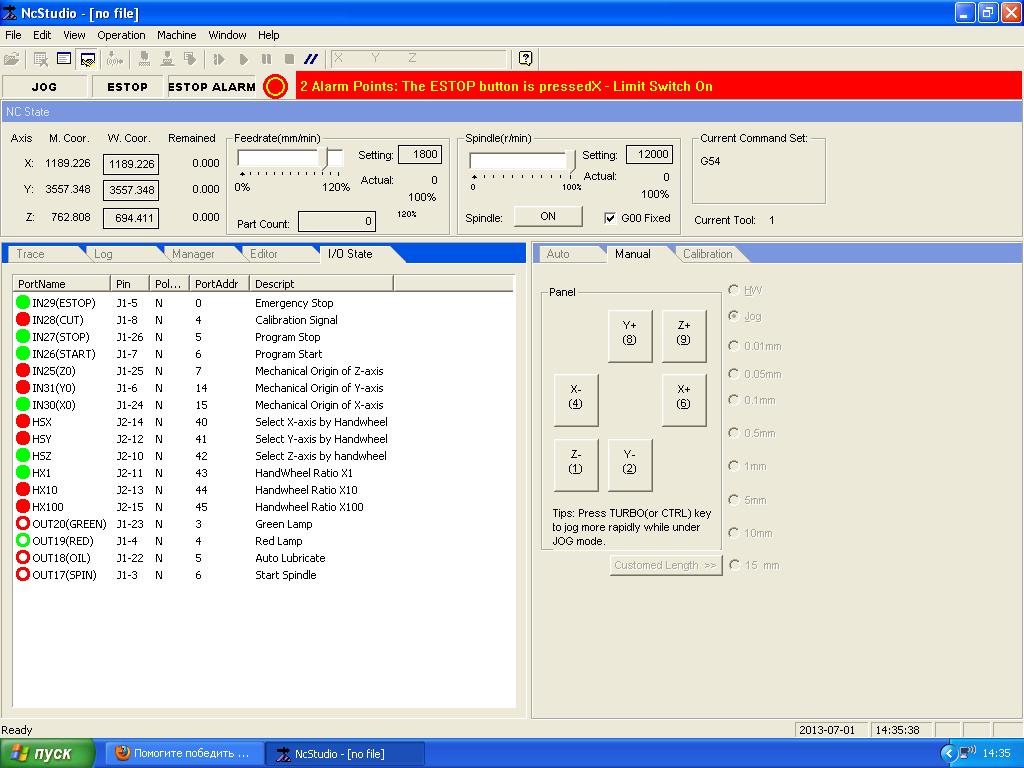Viewport: 1024px width, 768px height.
Task: Click the open file folder toolbar icon
Action: tap(11, 59)
